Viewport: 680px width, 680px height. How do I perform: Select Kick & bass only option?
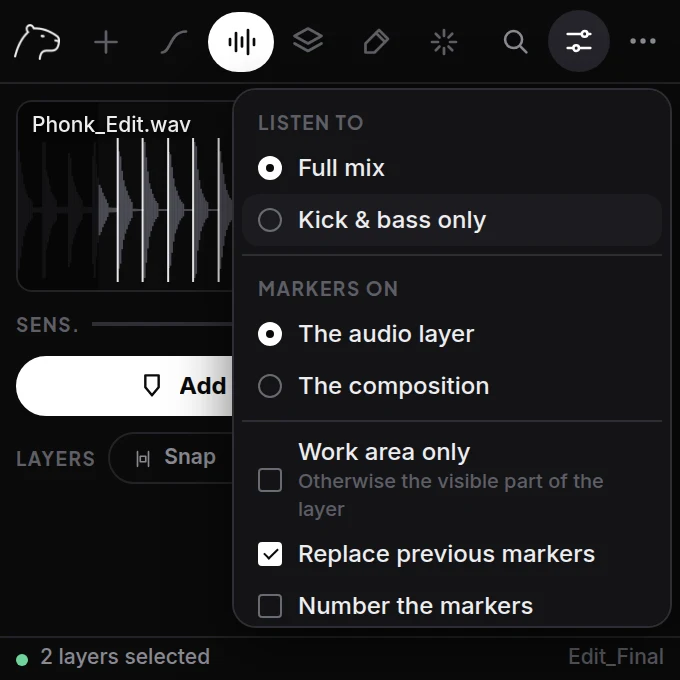click(x=452, y=220)
